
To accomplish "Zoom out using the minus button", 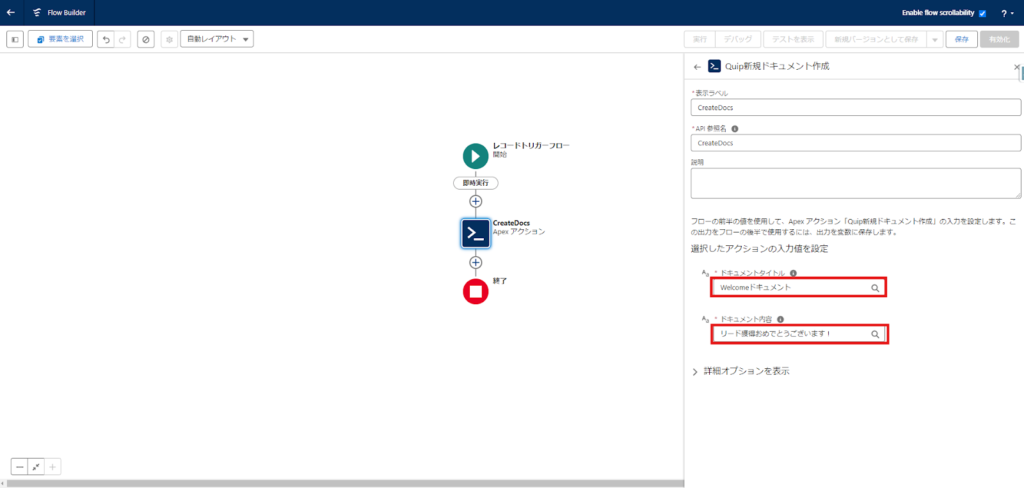I will [x=19, y=466].
